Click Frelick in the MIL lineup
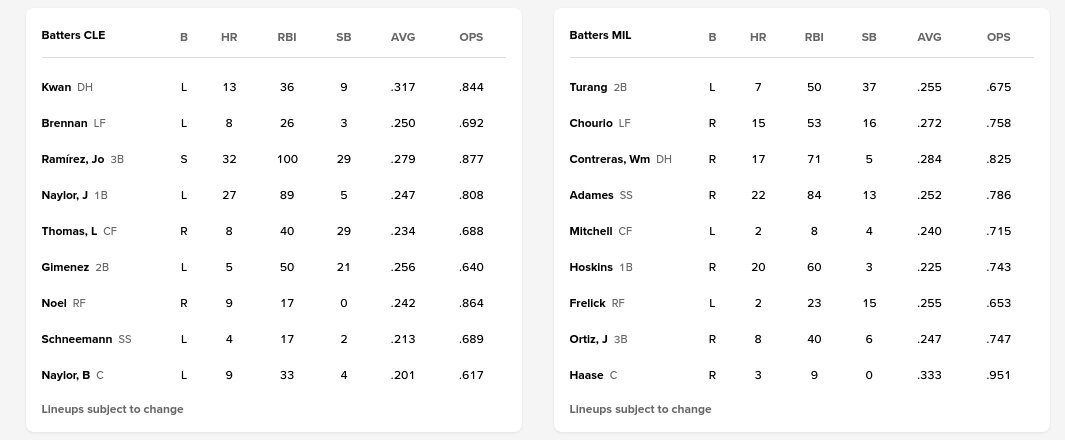1065x440 pixels. (588, 303)
